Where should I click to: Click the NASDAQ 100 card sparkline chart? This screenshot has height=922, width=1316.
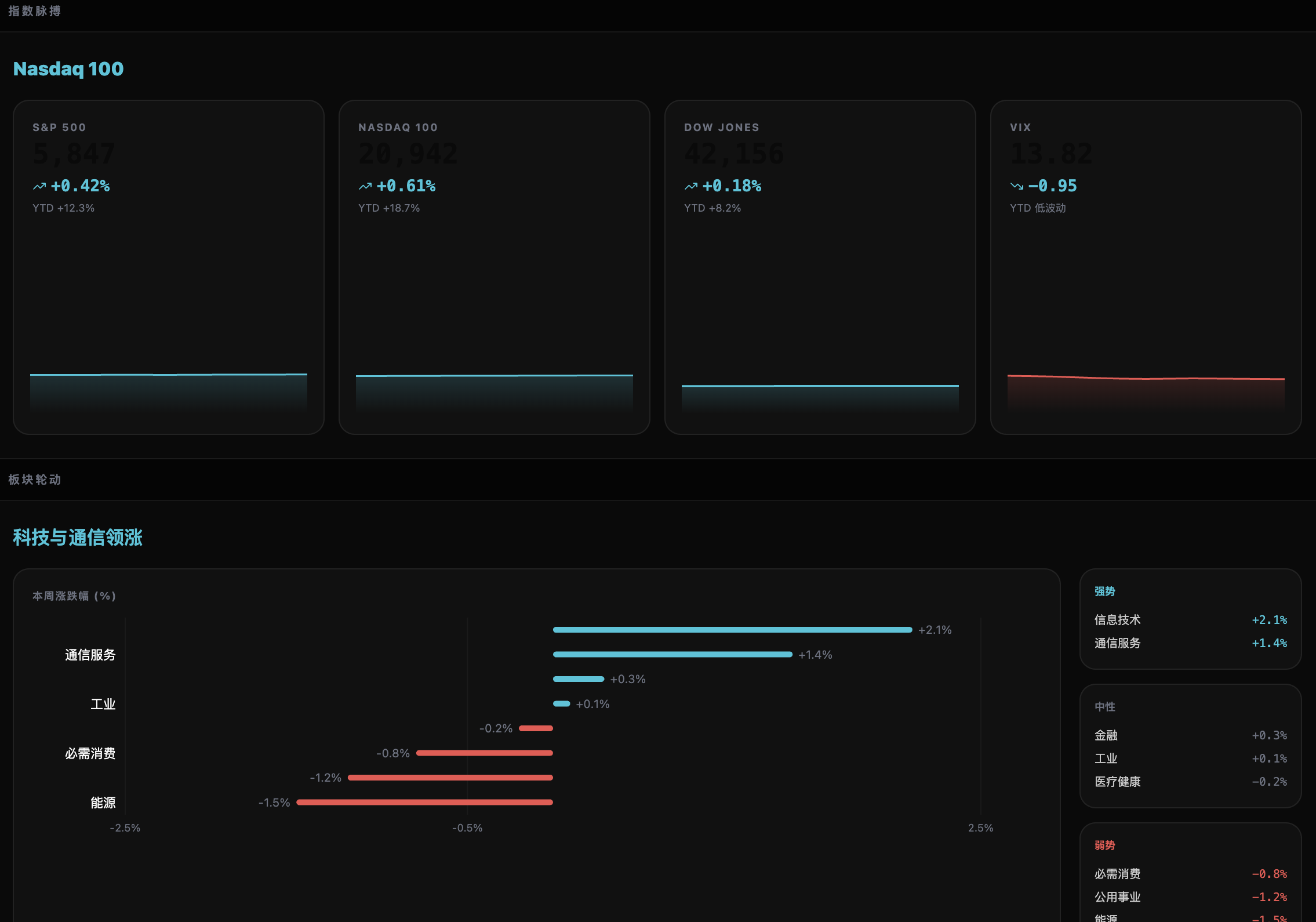[x=495, y=393]
